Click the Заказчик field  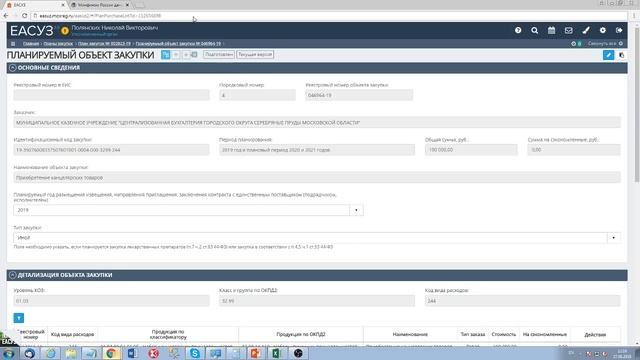click(317, 122)
